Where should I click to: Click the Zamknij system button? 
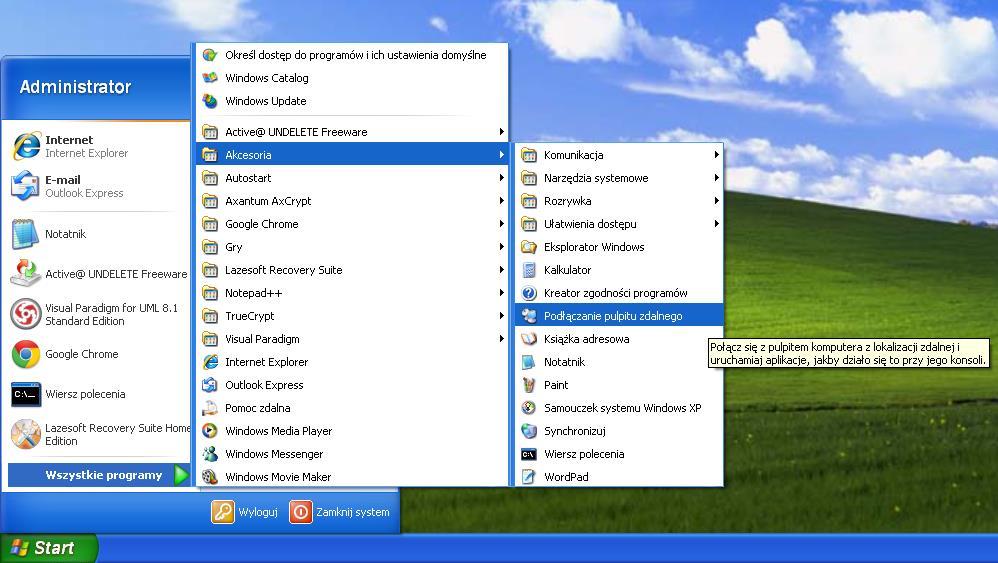[x=339, y=511]
